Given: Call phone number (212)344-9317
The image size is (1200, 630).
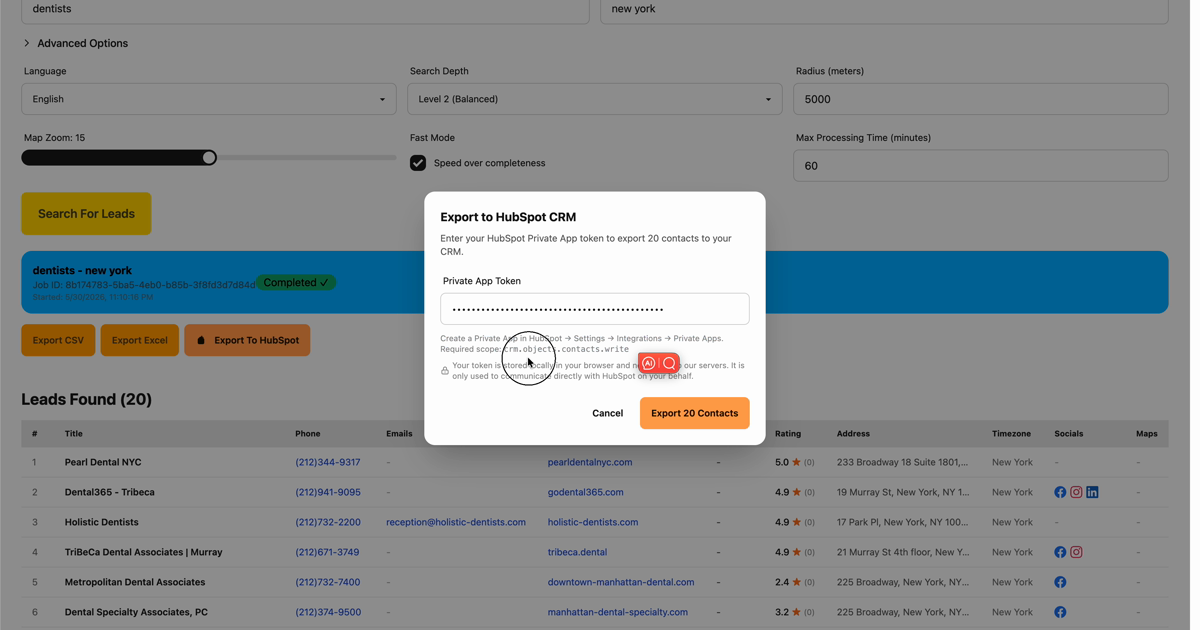Looking at the screenshot, I should tap(328, 462).
